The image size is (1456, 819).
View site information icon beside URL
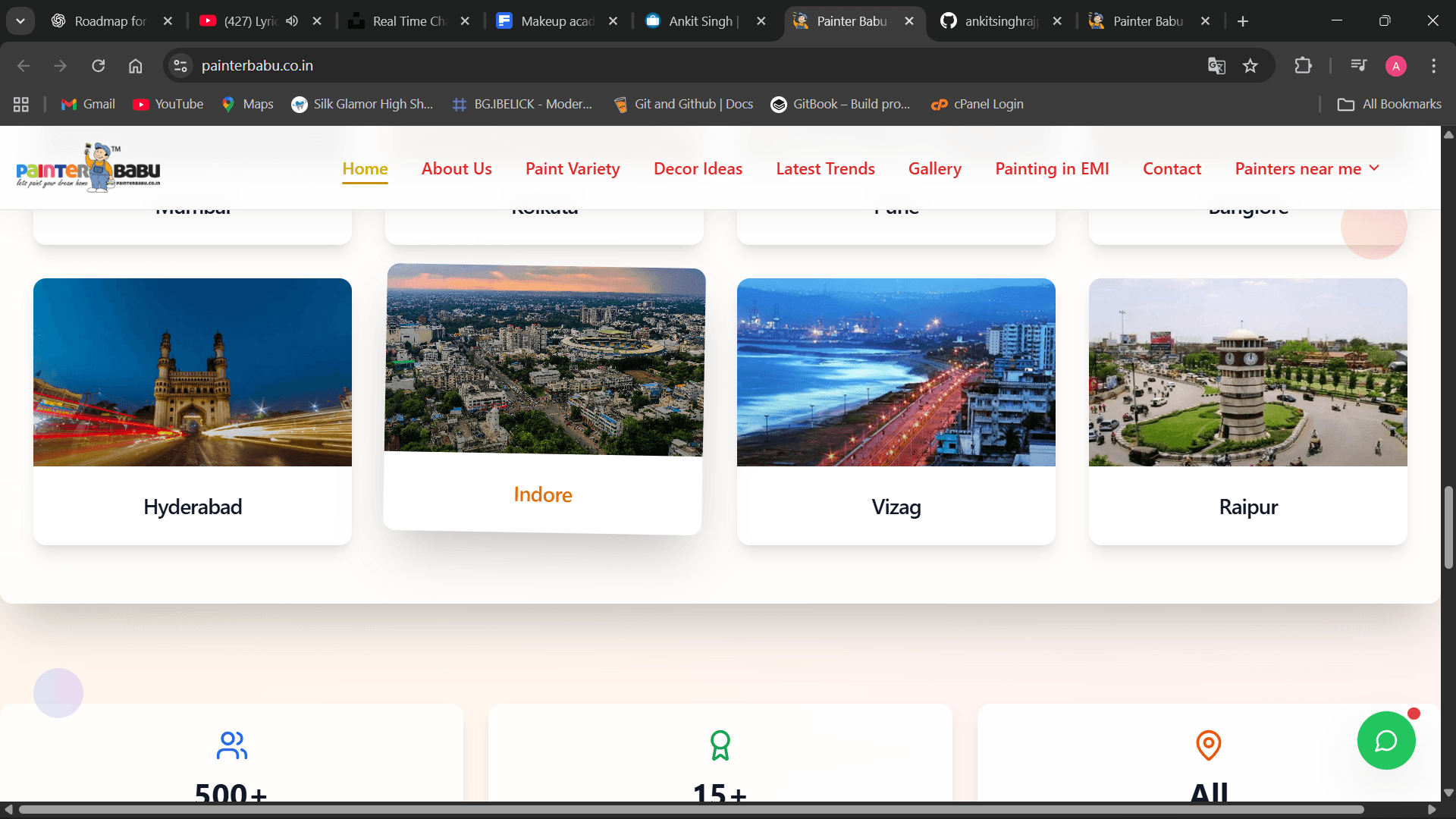pos(180,66)
